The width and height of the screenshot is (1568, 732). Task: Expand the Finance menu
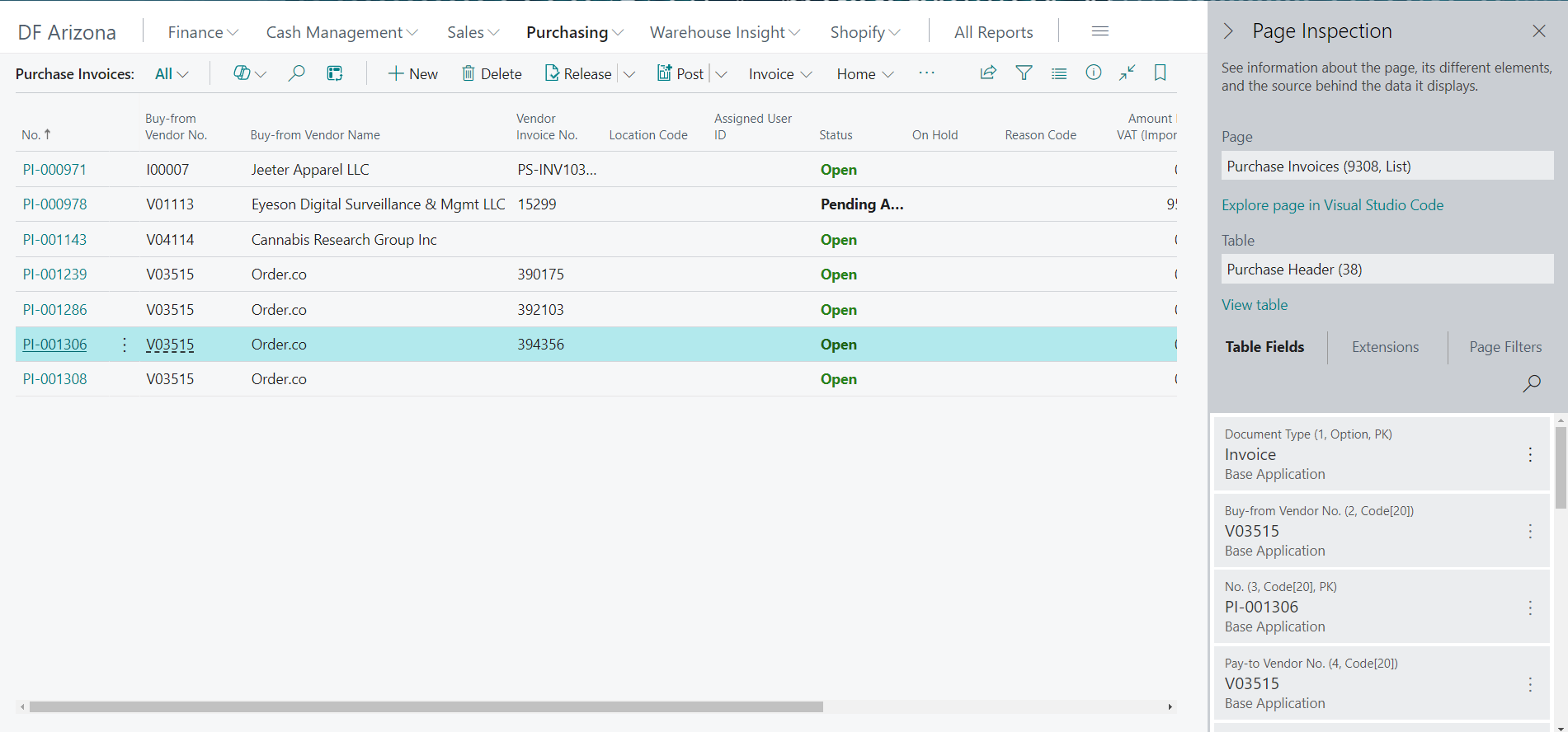pyautogui.click(x=203, y=32)
